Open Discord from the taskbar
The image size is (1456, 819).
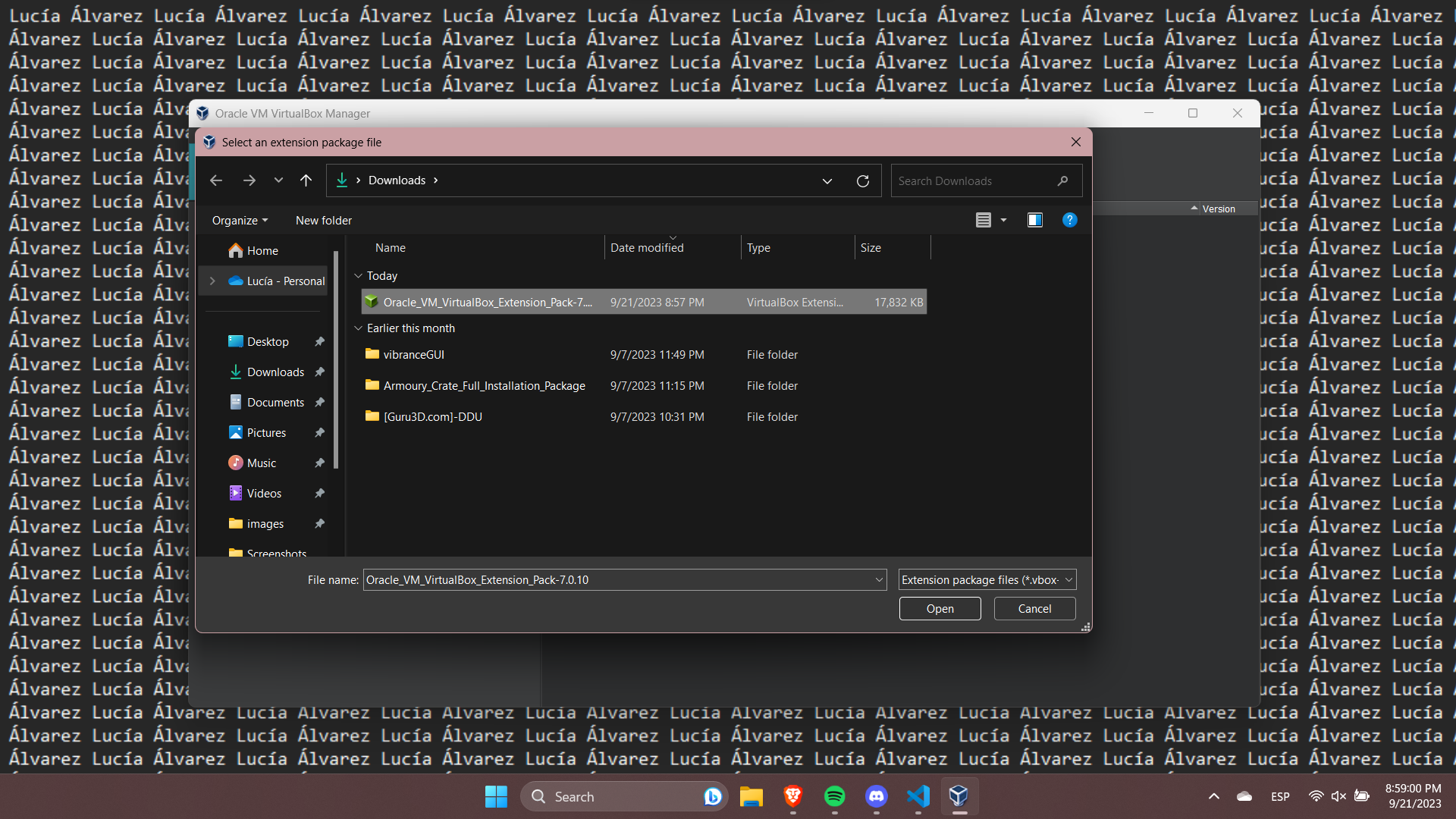coord(876,796)
